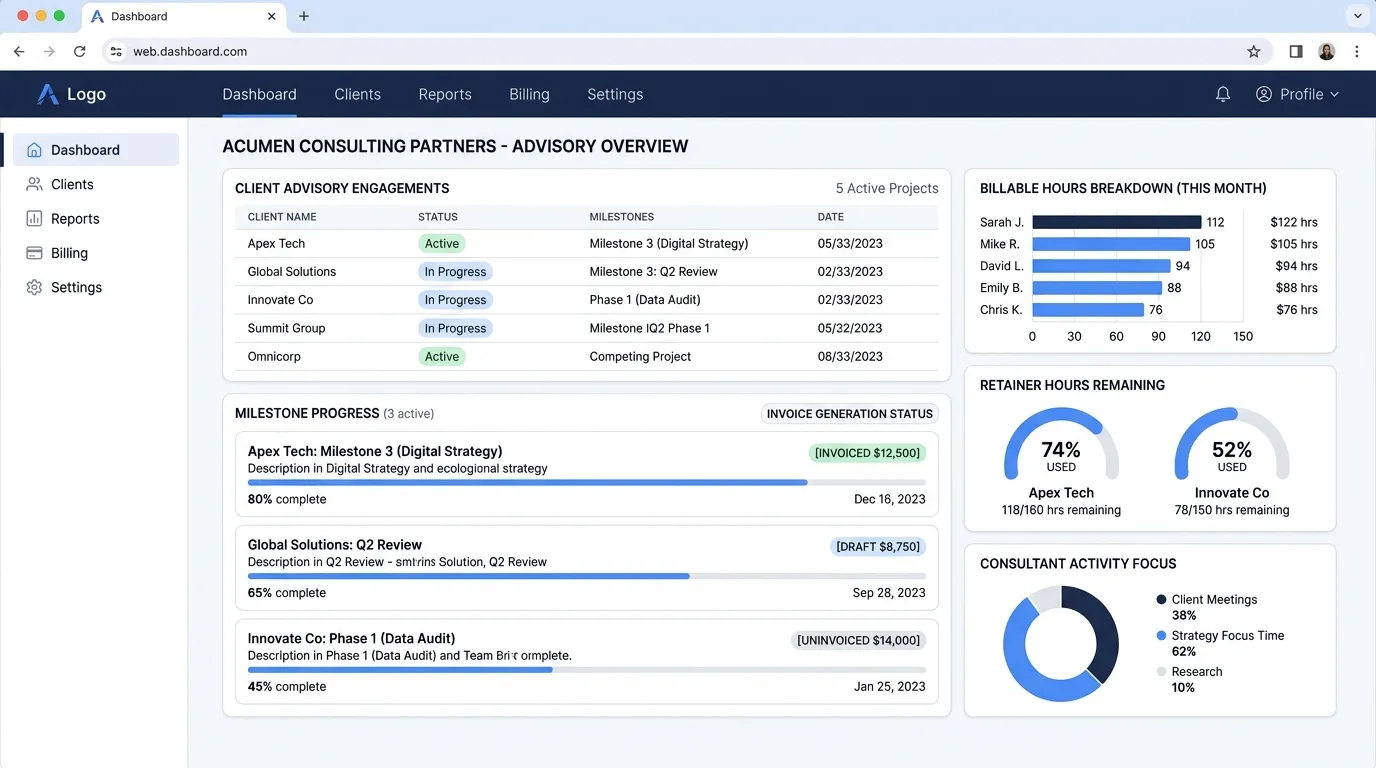The width and height of the screenshot is (1376, 768).
Task: Click the Consultant Activity donut chart
Action: click(x=1061, y=643)
